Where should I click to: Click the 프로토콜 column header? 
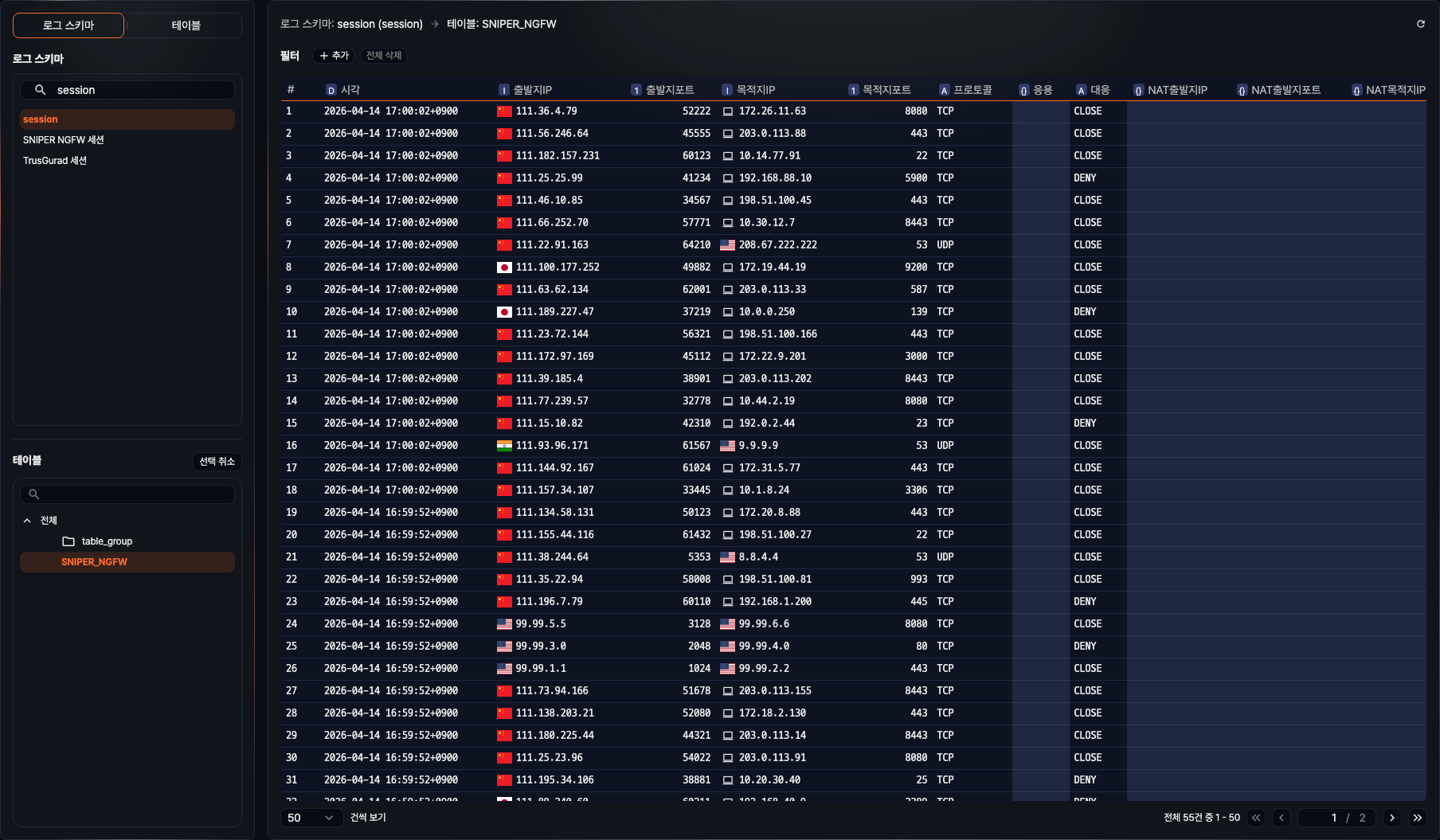[x=972, y=90]
